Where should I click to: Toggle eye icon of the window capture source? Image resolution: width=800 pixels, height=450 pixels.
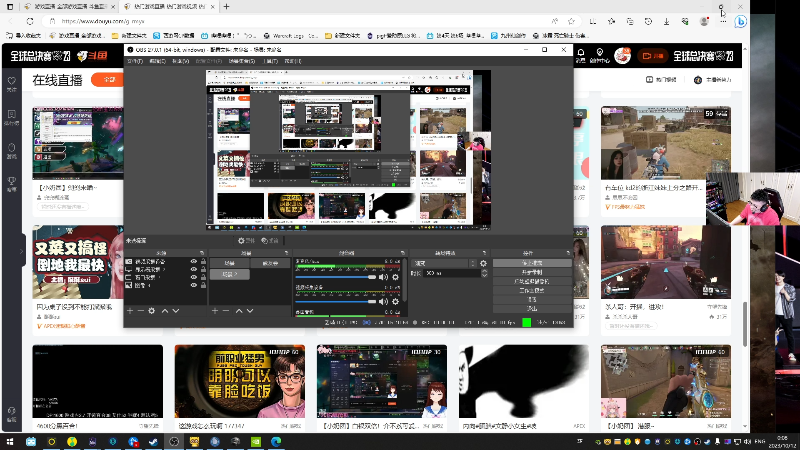pos(193,278)
